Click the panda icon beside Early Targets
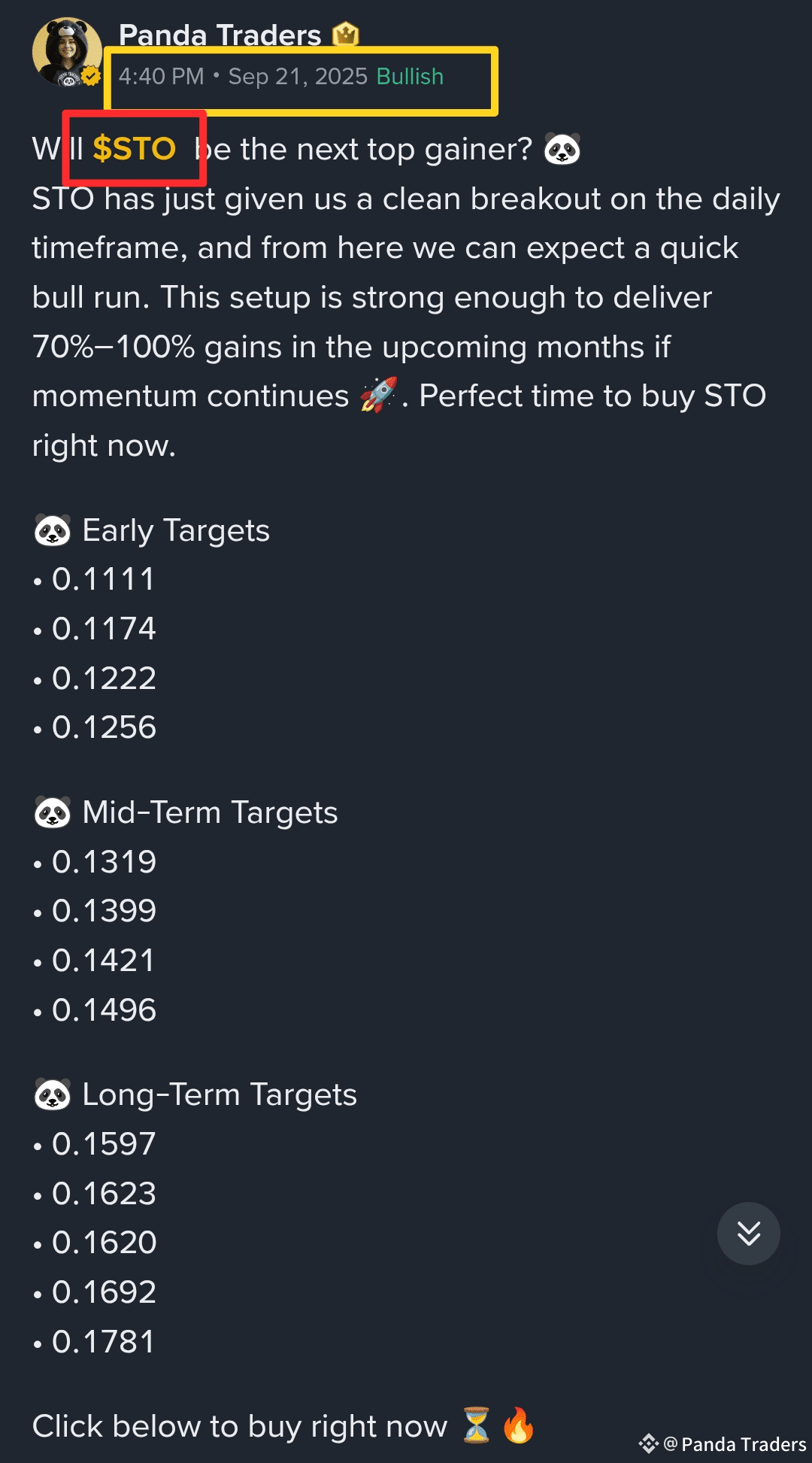812x1463 pixels. (x=52, y=530)
